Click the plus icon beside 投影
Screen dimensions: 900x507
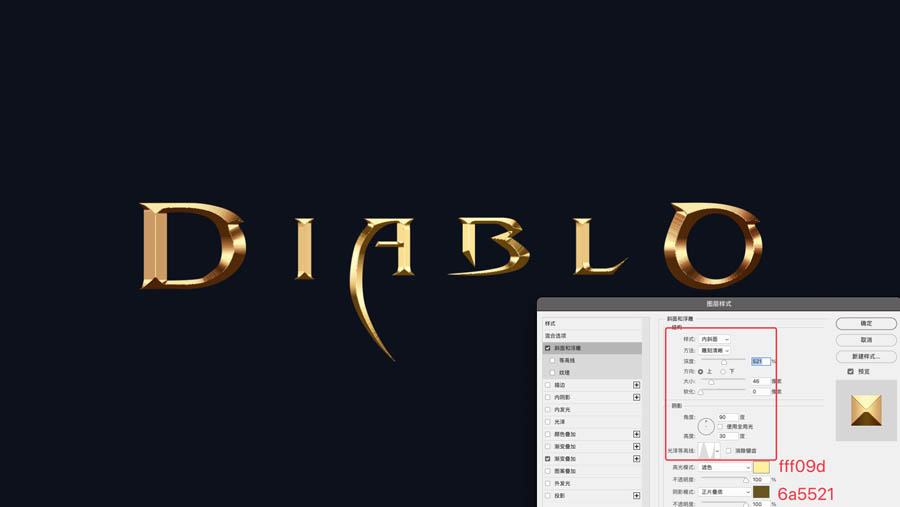636,495
